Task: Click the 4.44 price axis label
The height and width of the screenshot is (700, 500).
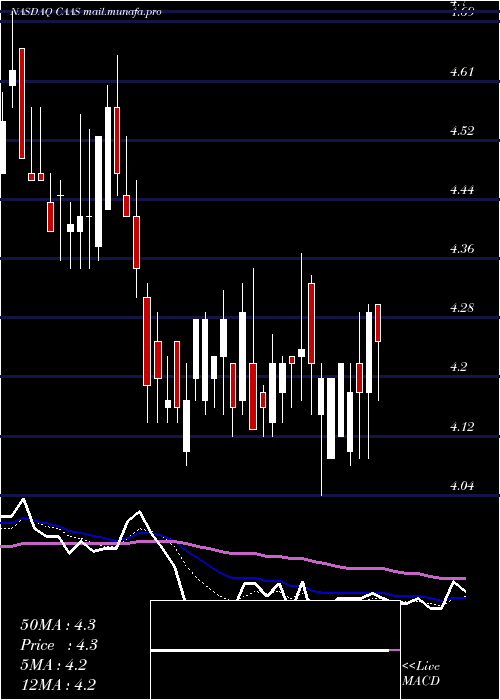Action: [x=462, y=190]
